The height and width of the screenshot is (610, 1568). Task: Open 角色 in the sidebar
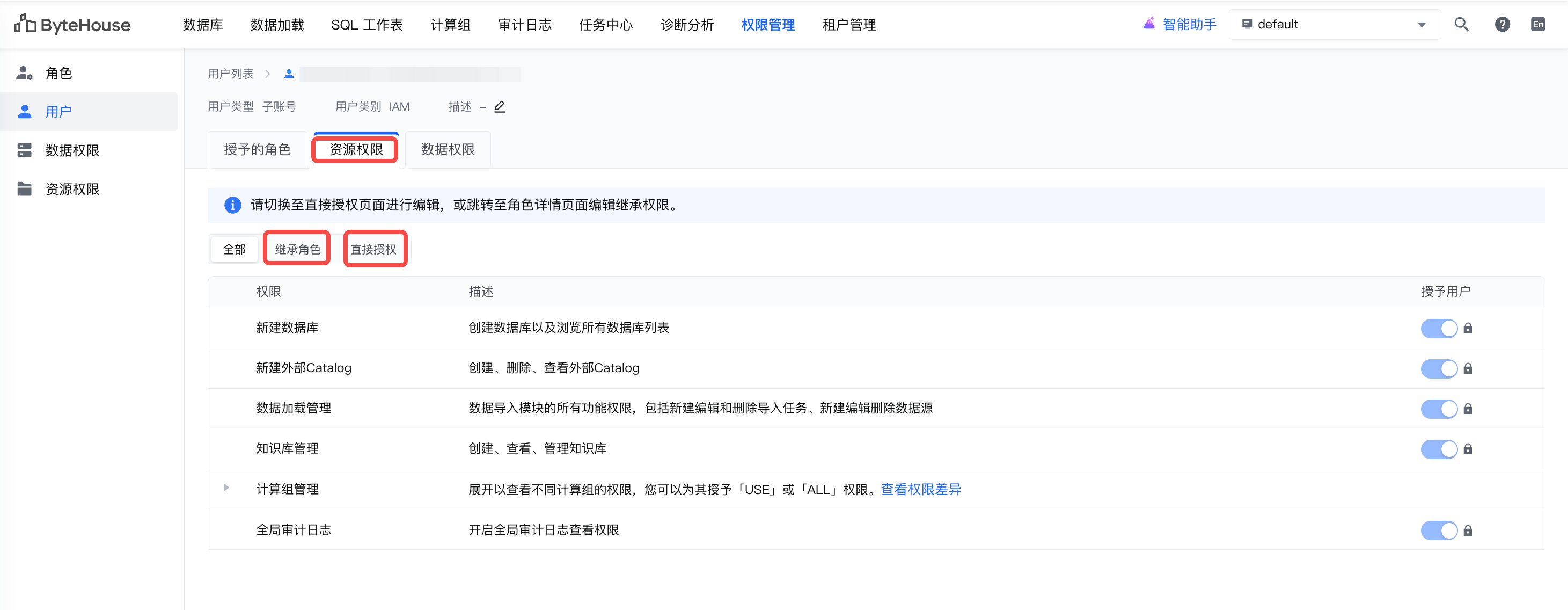coord(58,73)
